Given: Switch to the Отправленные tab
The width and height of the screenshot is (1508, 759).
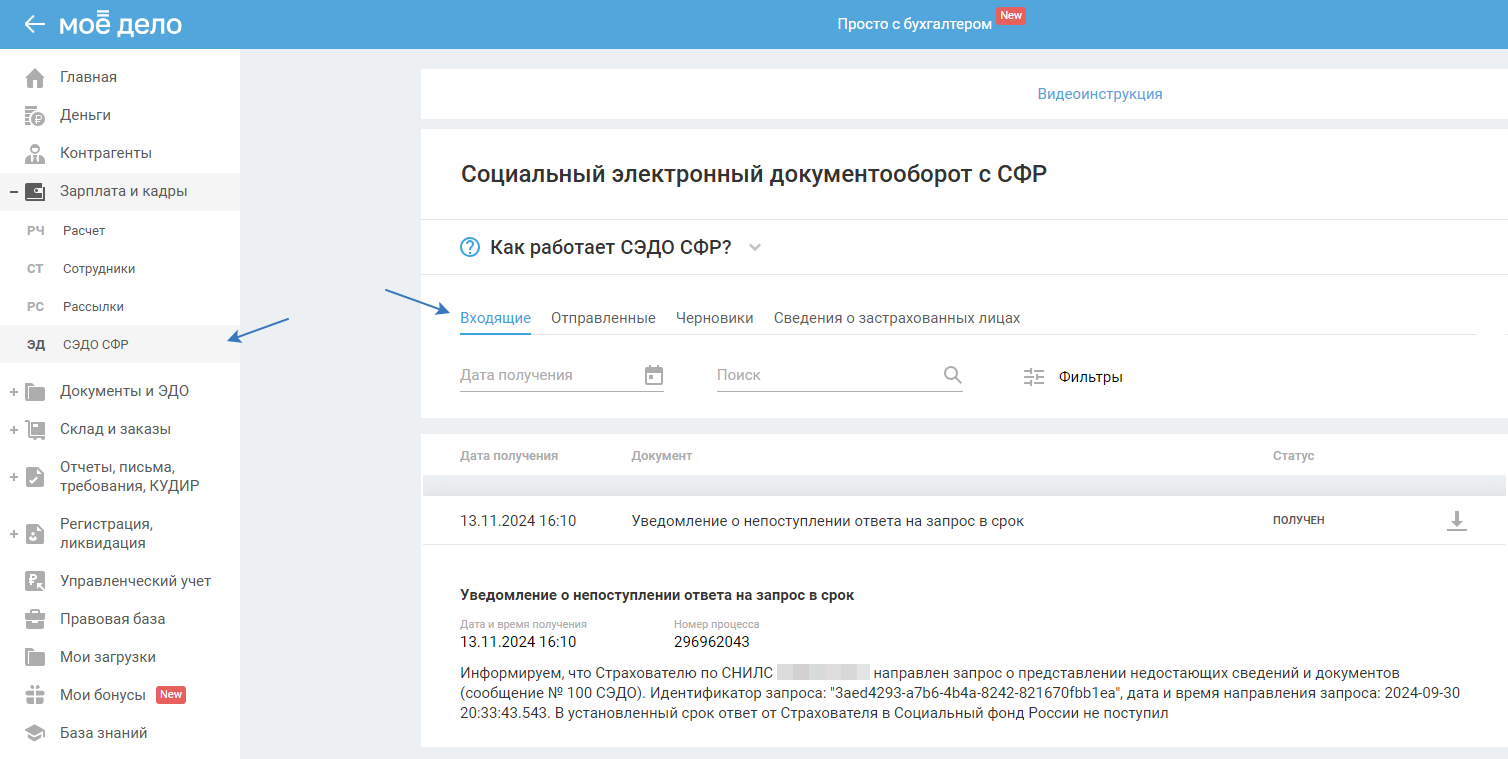Looking at the screenshot, I should [x=603, y=318].
